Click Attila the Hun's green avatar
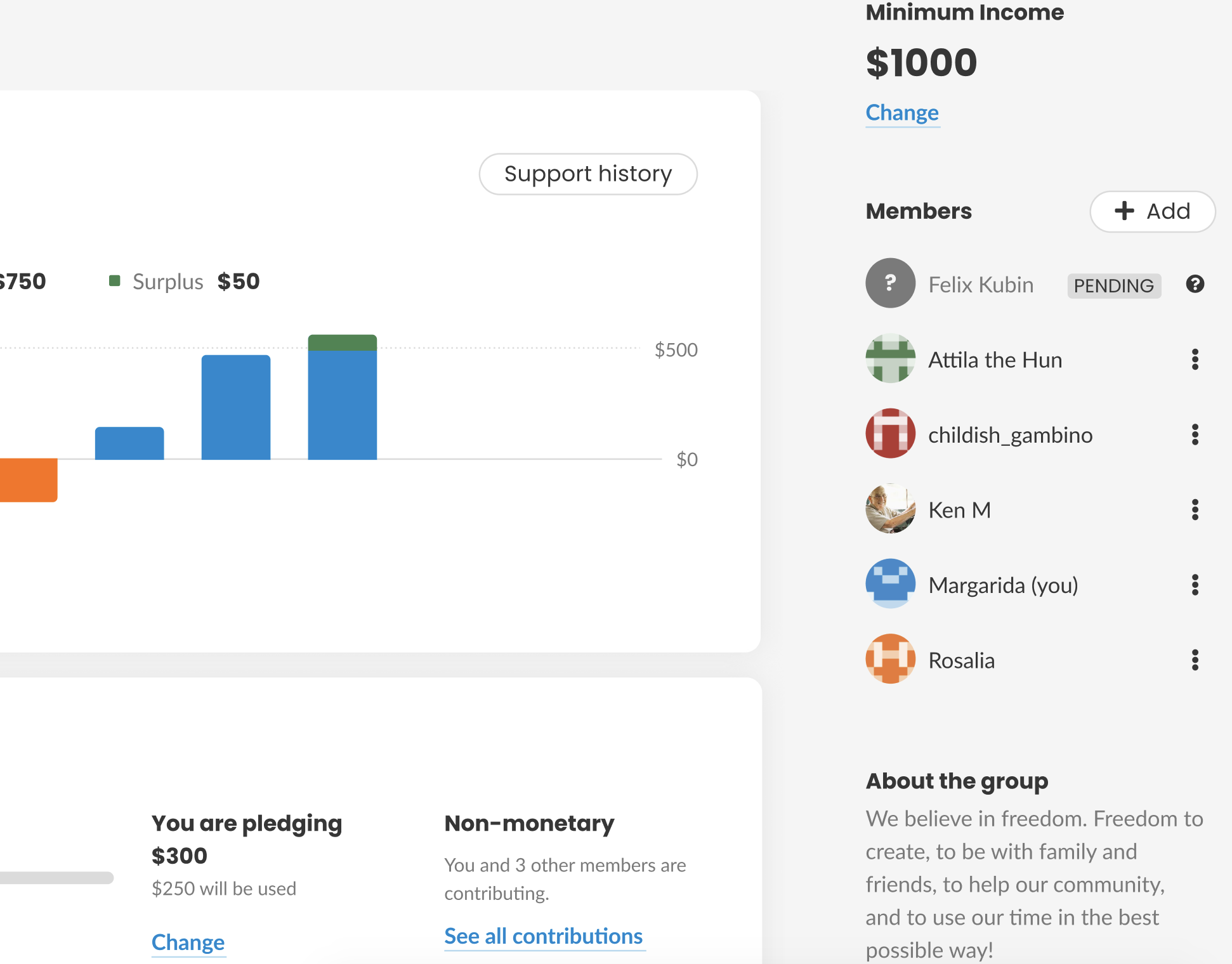Screen dimensions: 1232x964 coord(890,358)
